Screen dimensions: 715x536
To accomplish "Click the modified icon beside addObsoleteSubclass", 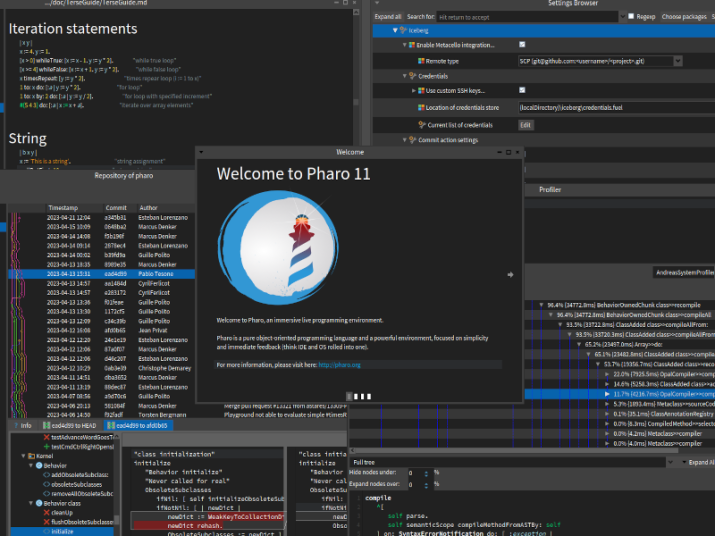I will (47, 475).
